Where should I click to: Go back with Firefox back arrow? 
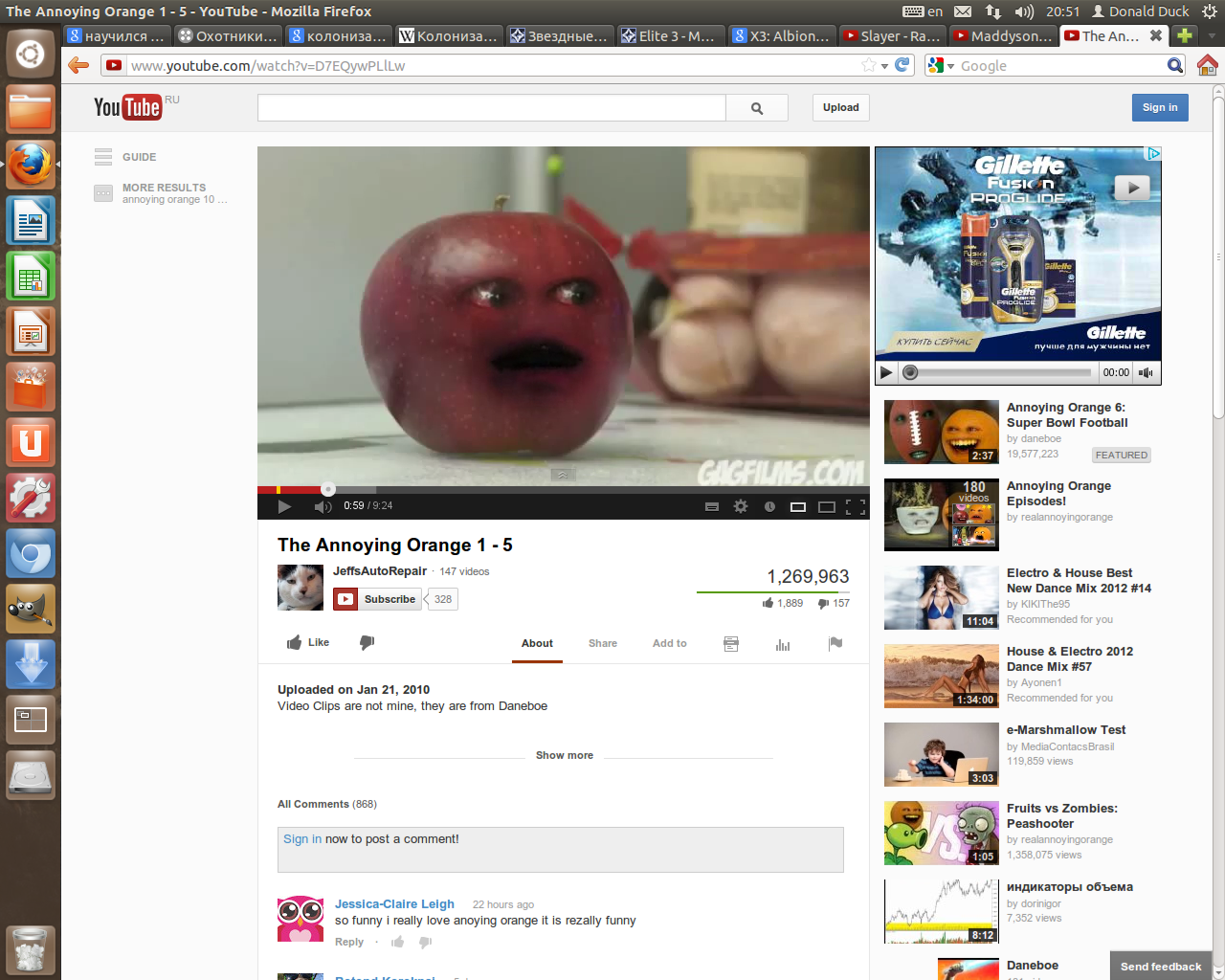[x=78, y=65]
